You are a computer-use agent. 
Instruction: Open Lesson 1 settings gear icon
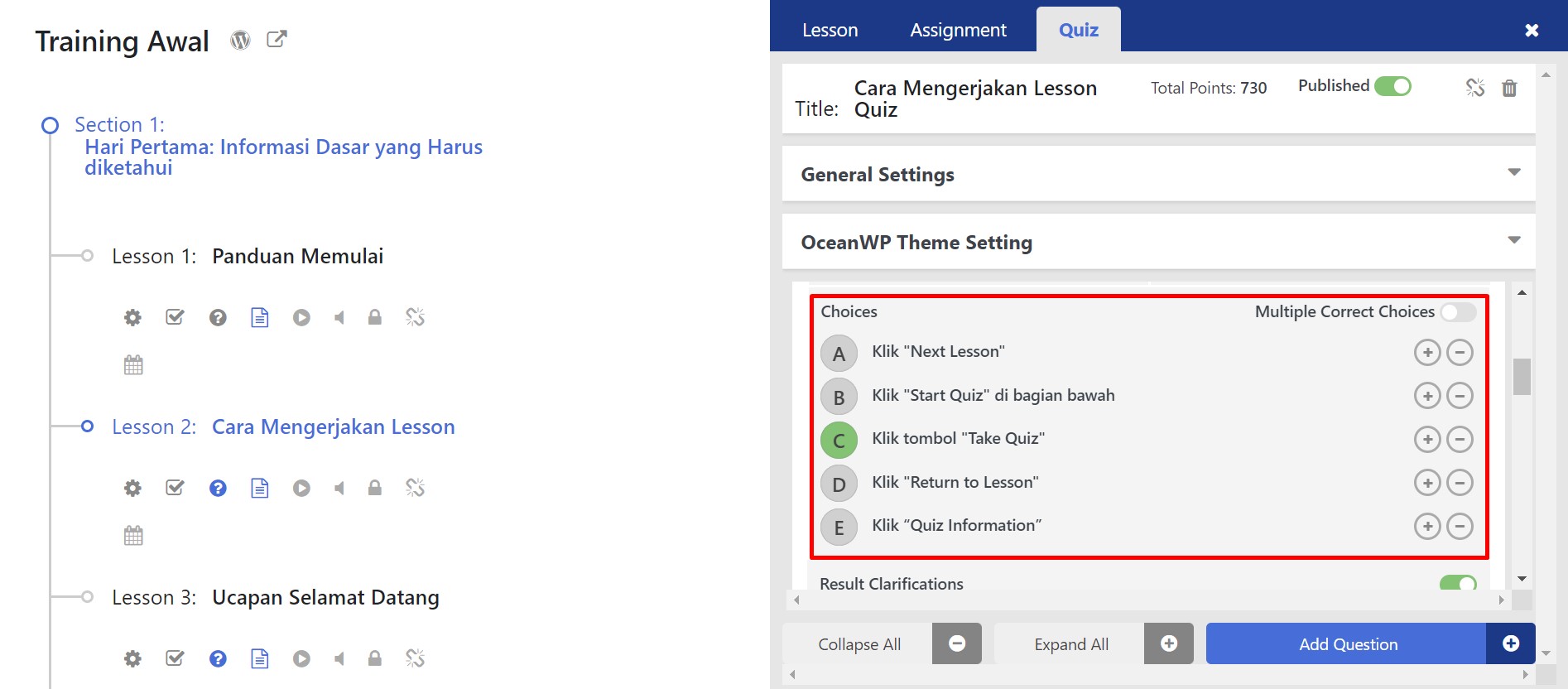(132, 317)
